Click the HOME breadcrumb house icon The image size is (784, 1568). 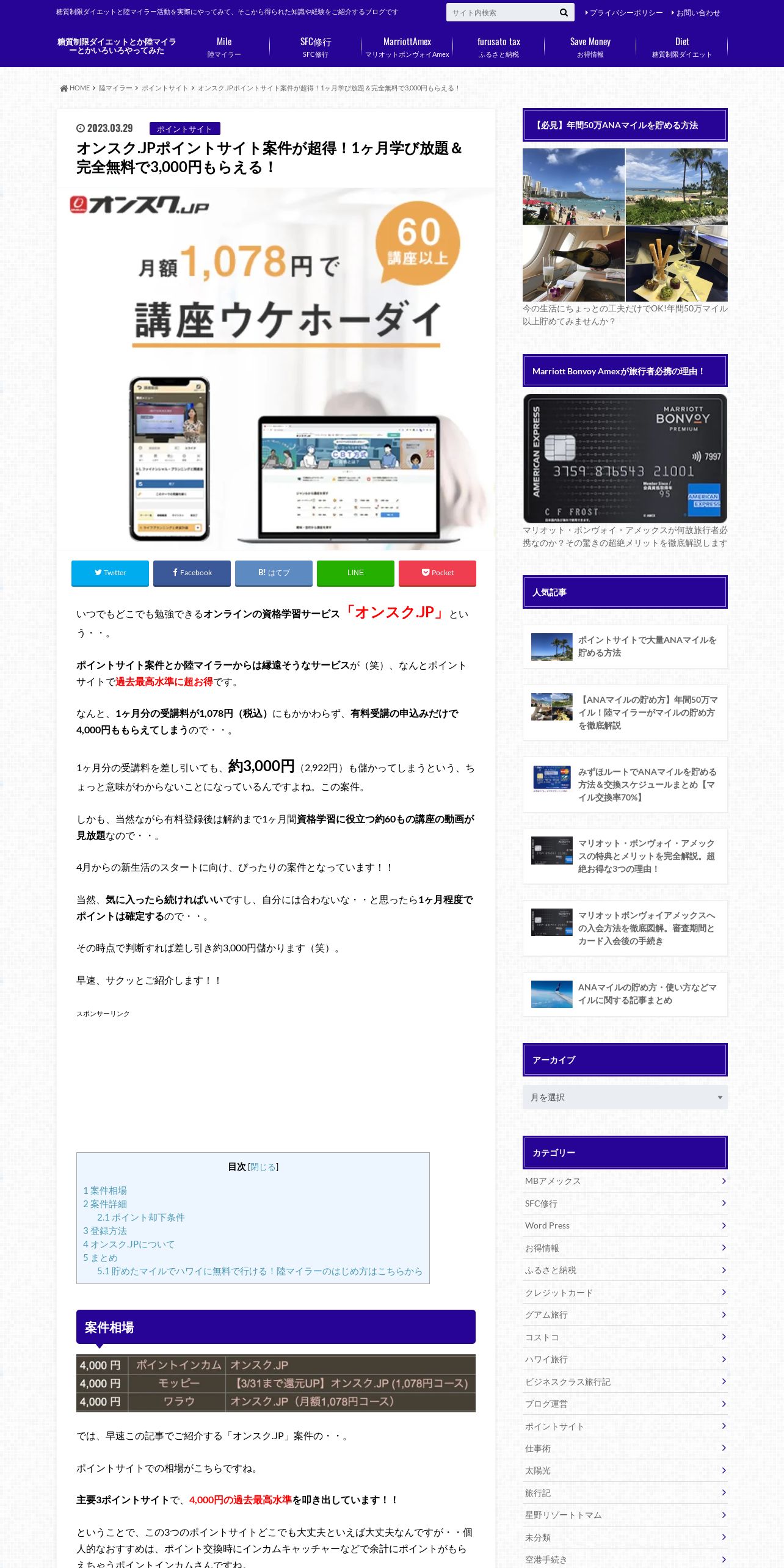tap(64, 88)
